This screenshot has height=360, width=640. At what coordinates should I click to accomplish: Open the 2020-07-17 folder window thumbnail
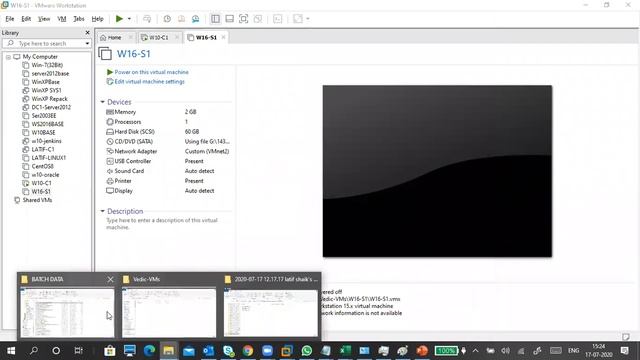click(271, 313)
